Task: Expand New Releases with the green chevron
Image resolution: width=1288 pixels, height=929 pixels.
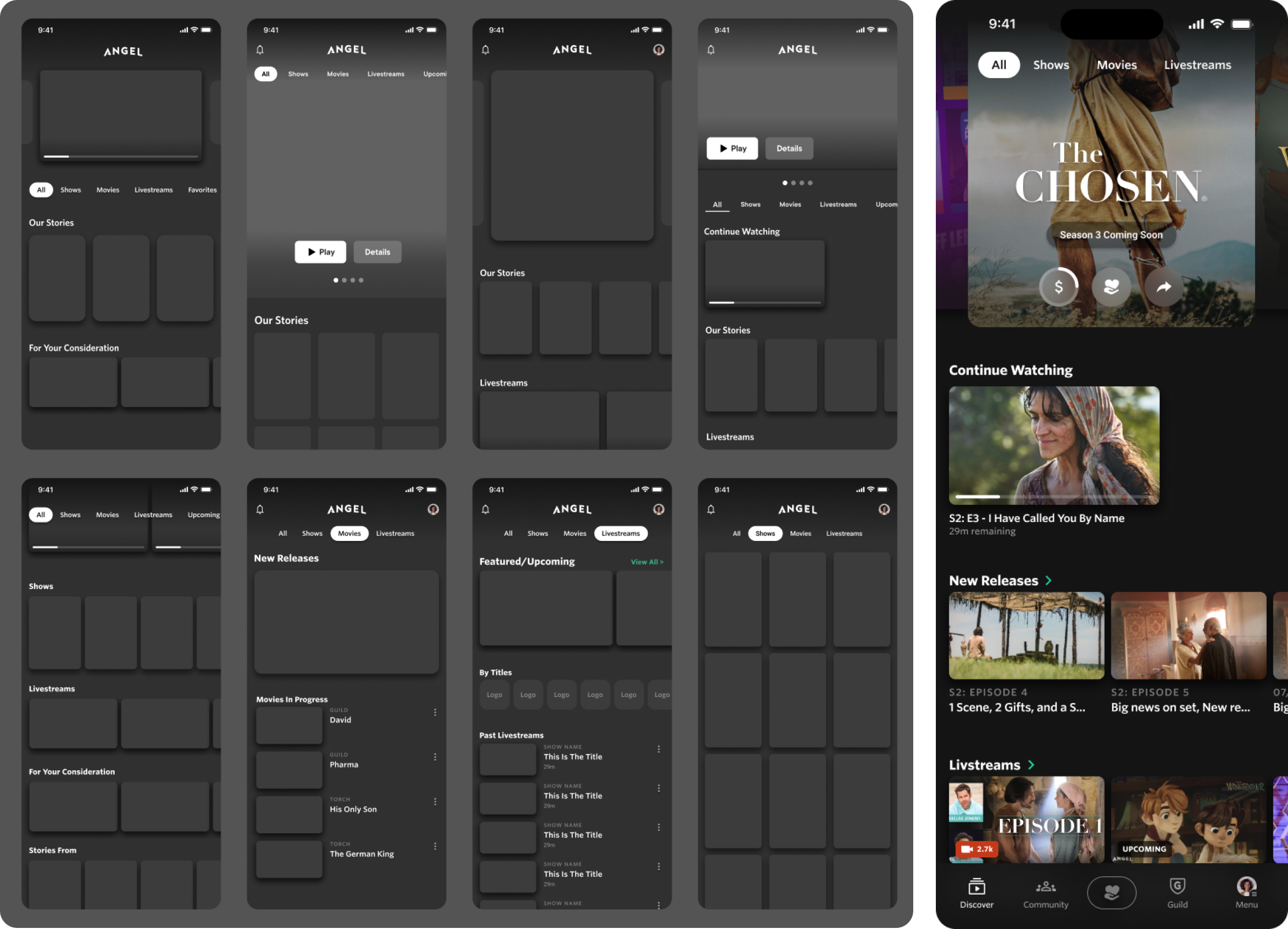Action: point(1048,581)
